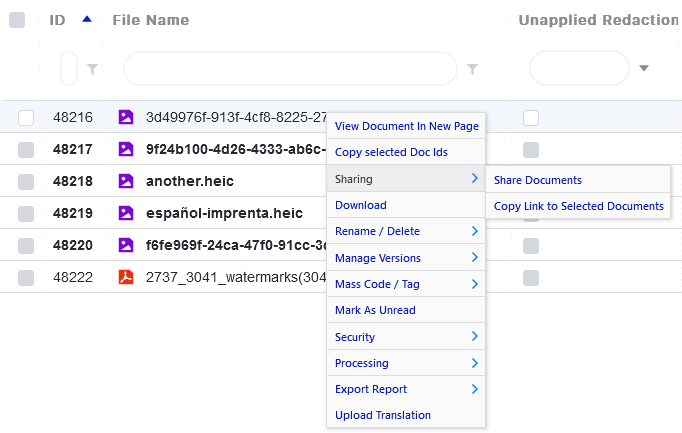Choose View Document In New Page
This screenshot has height=433, width=682.
coord(406,126)
